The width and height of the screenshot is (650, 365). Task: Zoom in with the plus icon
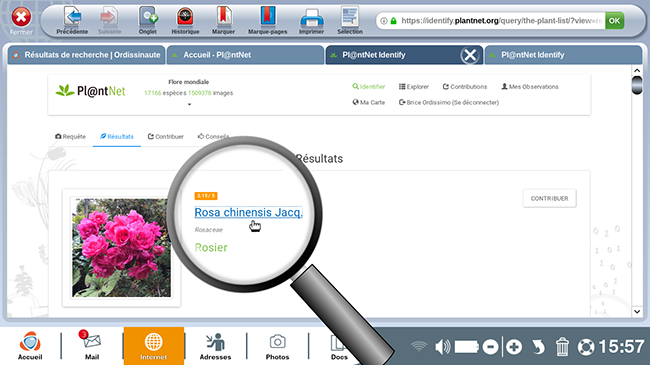(514, 347)
